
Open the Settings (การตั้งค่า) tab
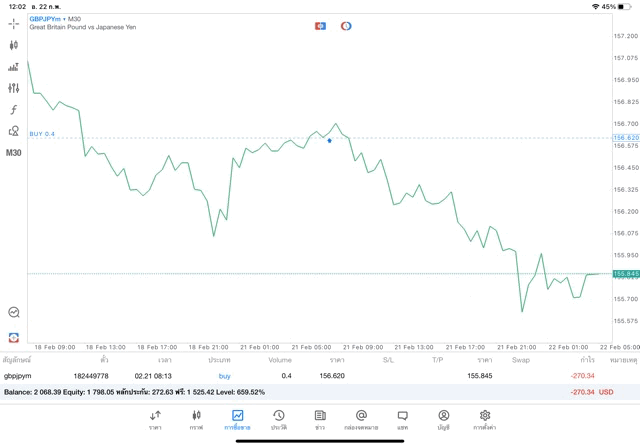(x=484, y=420)
